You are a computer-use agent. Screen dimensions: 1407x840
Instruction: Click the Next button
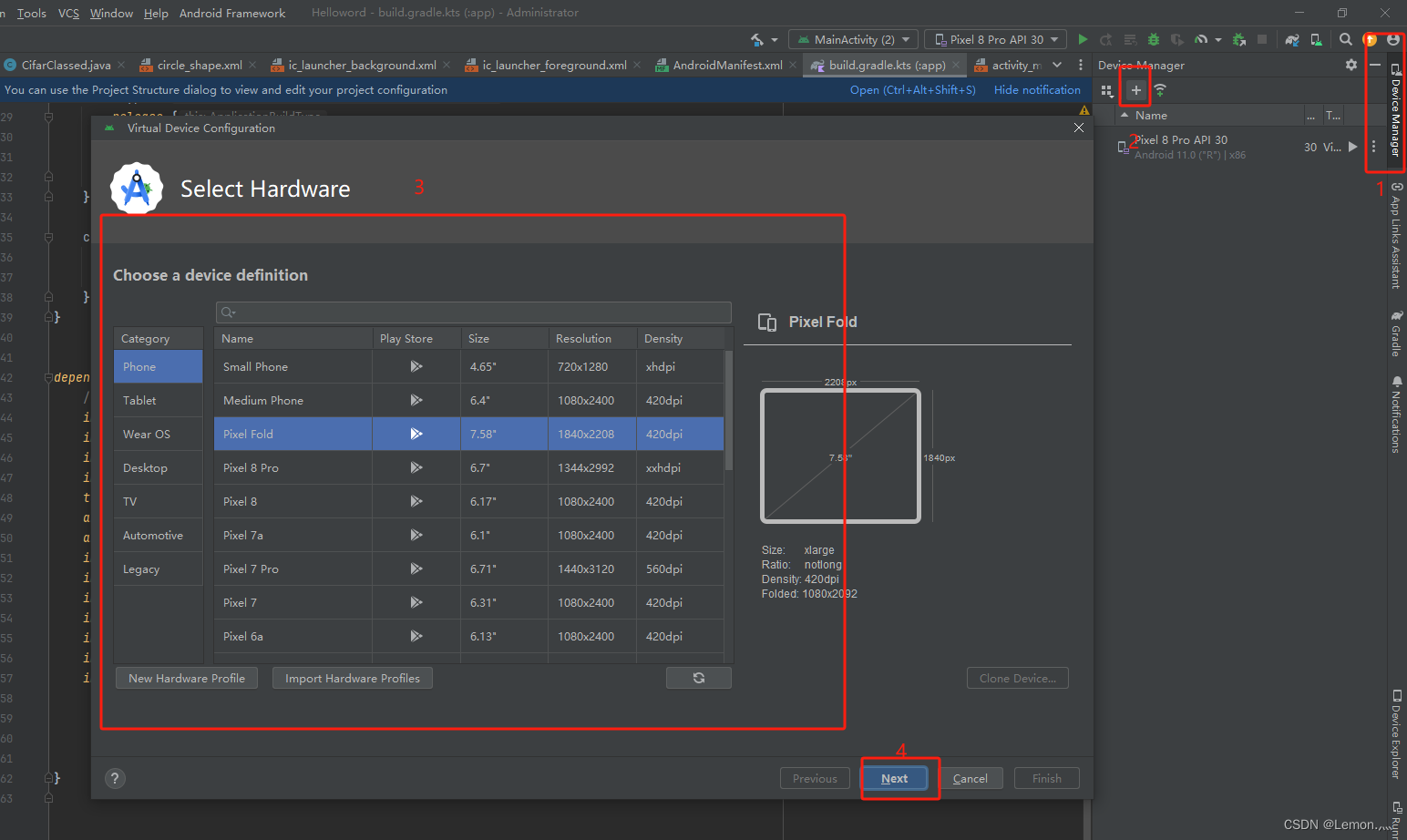click(x=894, y=778)
